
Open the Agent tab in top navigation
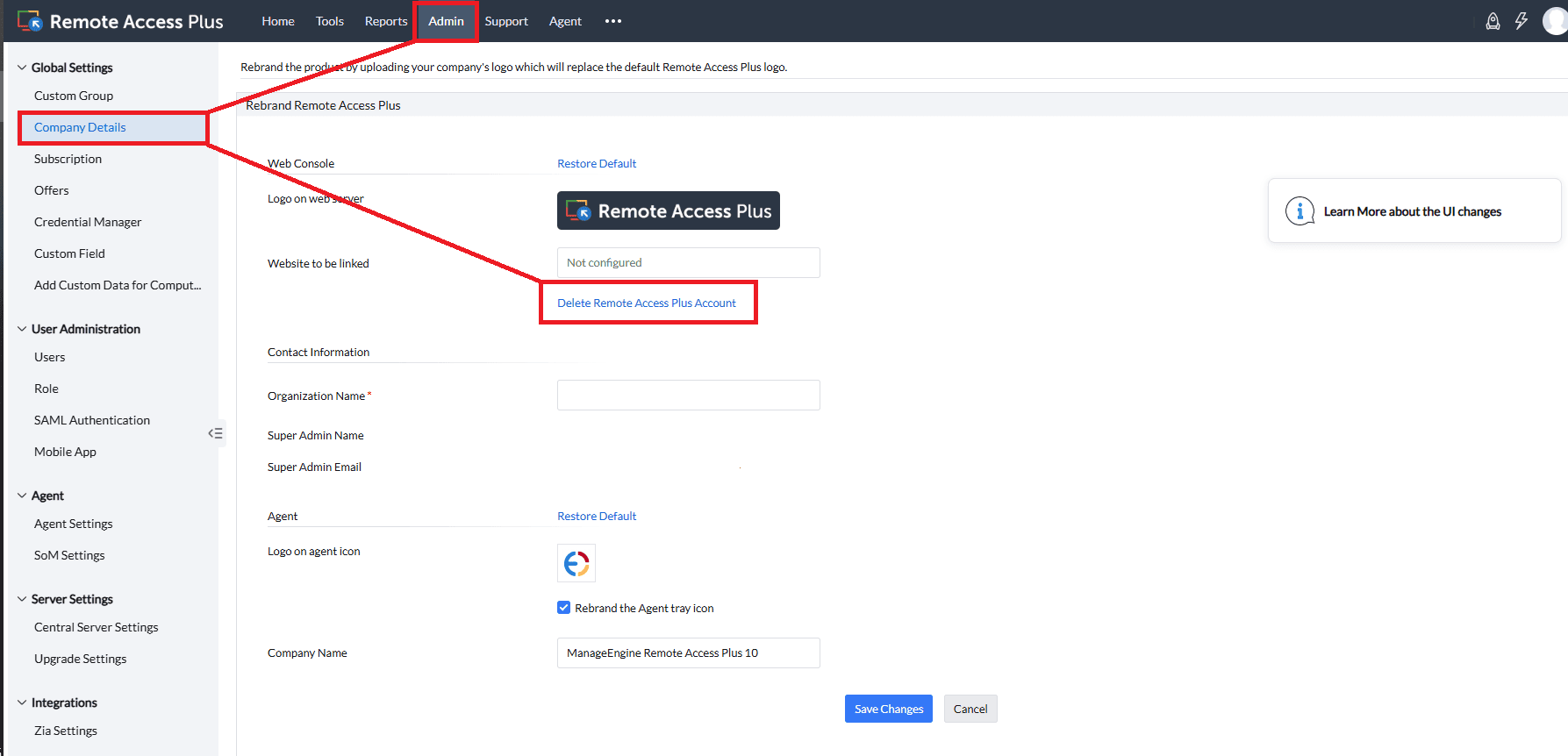565,21
